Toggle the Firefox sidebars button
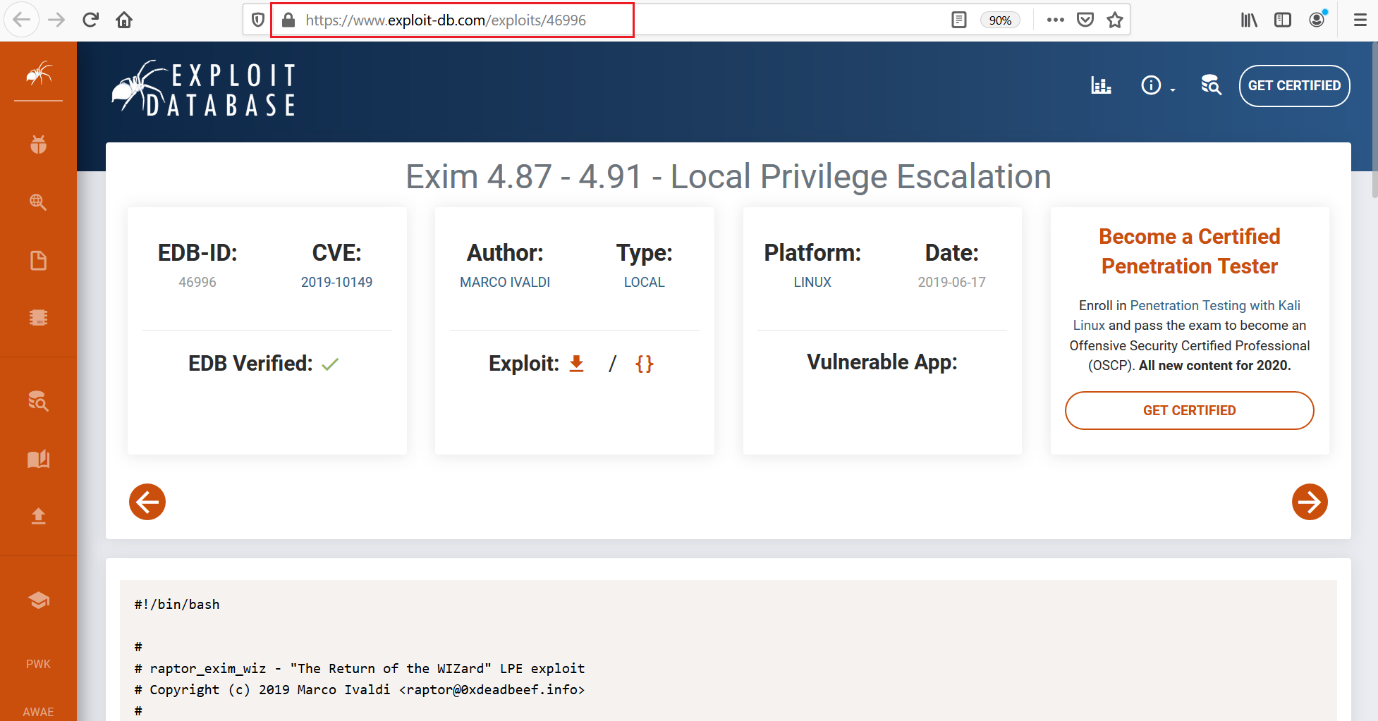Screen dimensions: 1378x721 (x=1283, y=20)
